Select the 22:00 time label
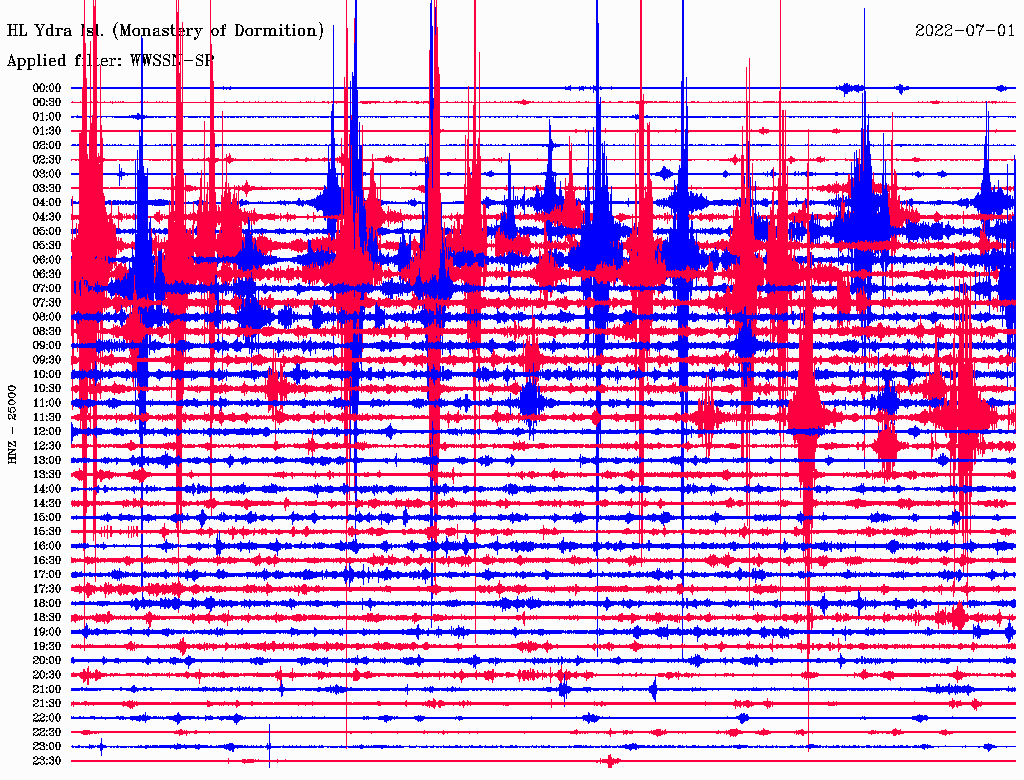Screen dimensions: 1024x780 point(47,718)
